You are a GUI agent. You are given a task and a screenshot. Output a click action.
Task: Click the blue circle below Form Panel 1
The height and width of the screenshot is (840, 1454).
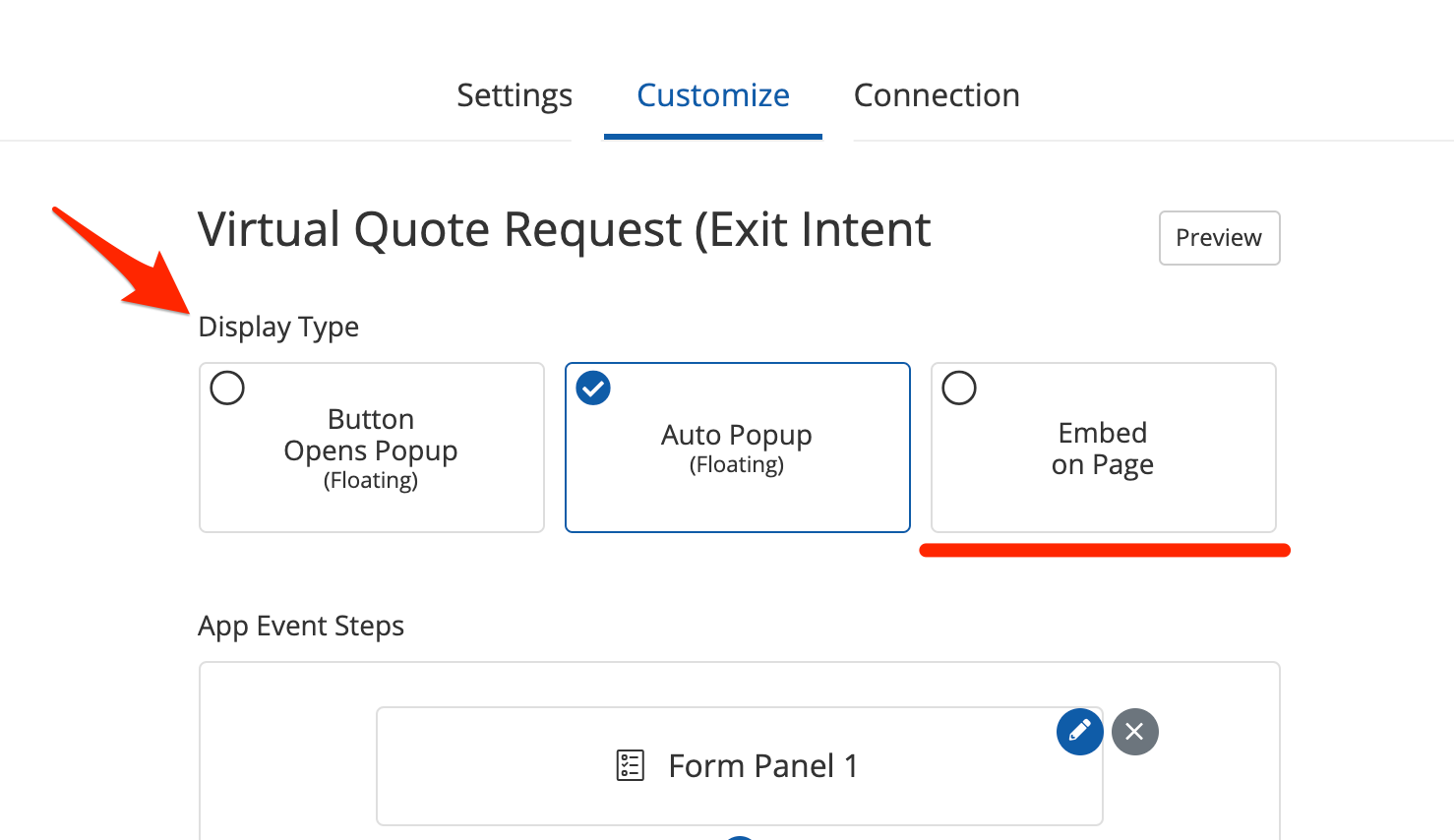pyautogui.click(x=740, y=837)
